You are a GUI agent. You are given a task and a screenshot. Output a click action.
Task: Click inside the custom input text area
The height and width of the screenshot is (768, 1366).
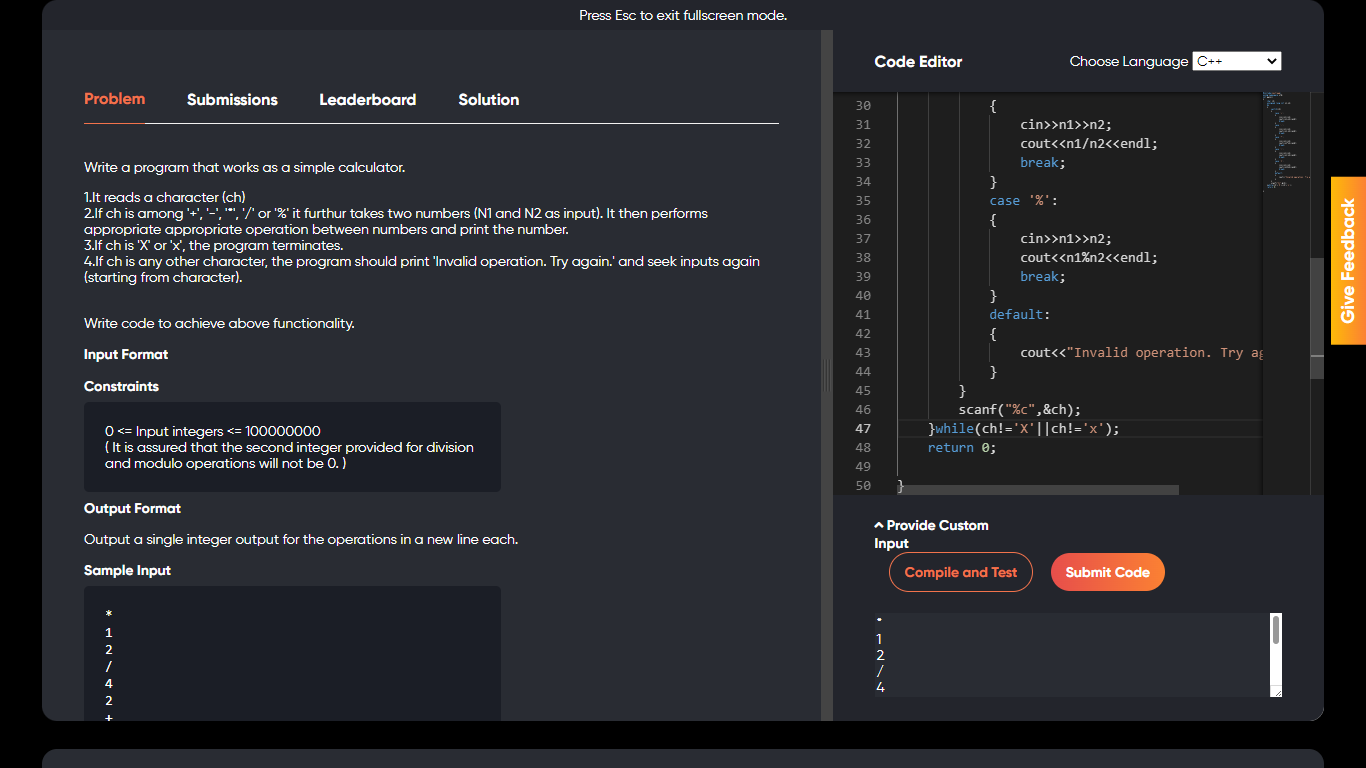tap(1070, 655)
